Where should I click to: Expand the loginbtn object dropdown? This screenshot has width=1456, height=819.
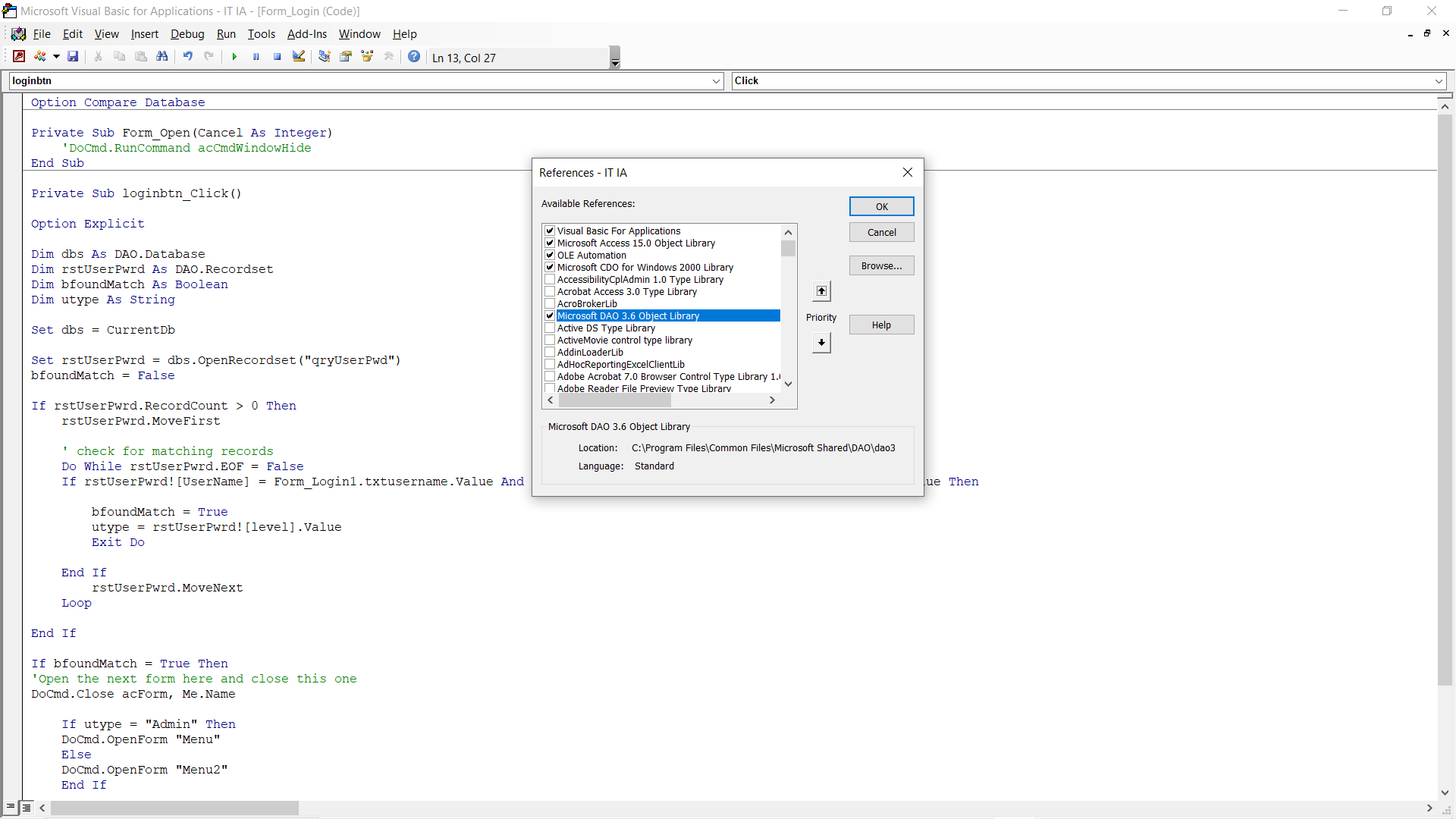click(x=717, y=81)
